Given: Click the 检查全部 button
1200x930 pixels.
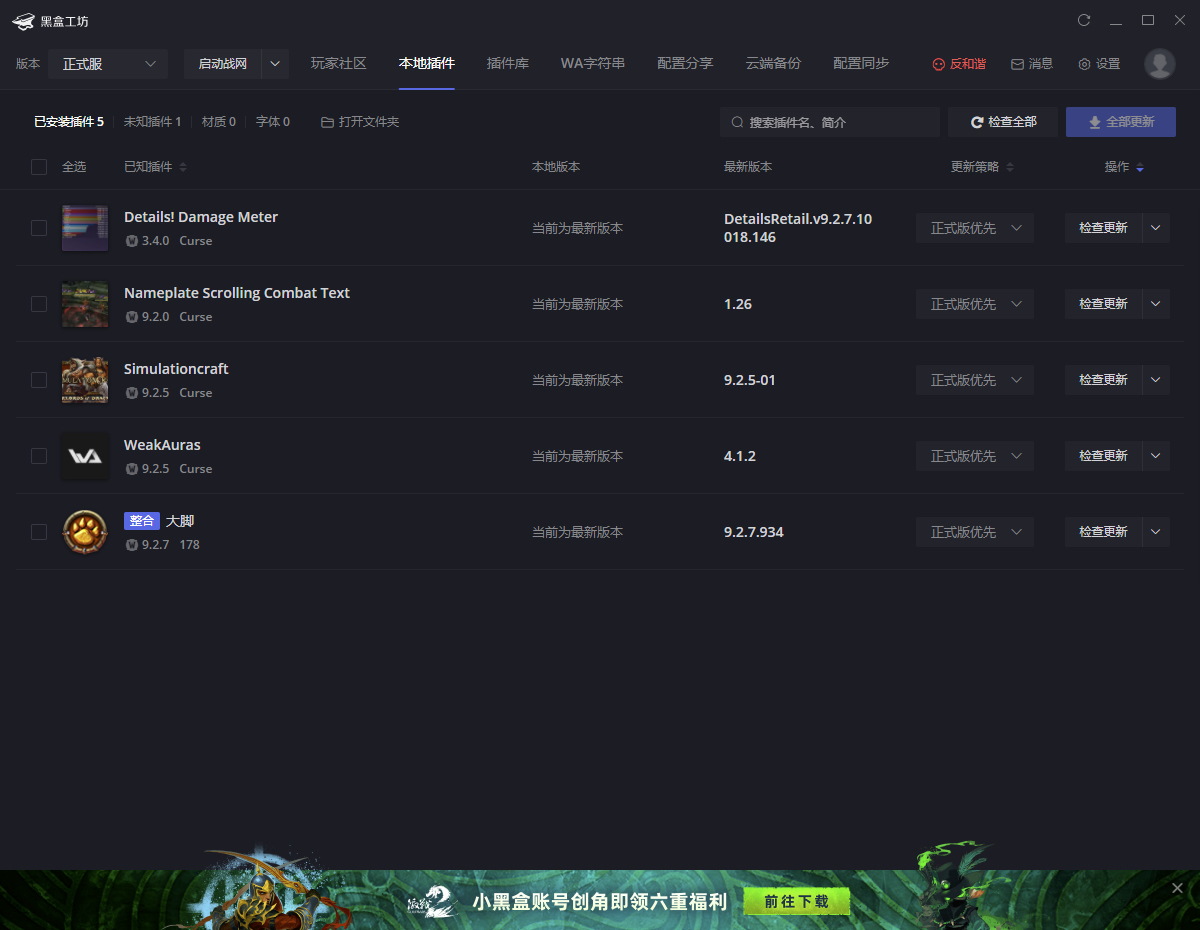Looking at the screenshot, I should 1003,122.
